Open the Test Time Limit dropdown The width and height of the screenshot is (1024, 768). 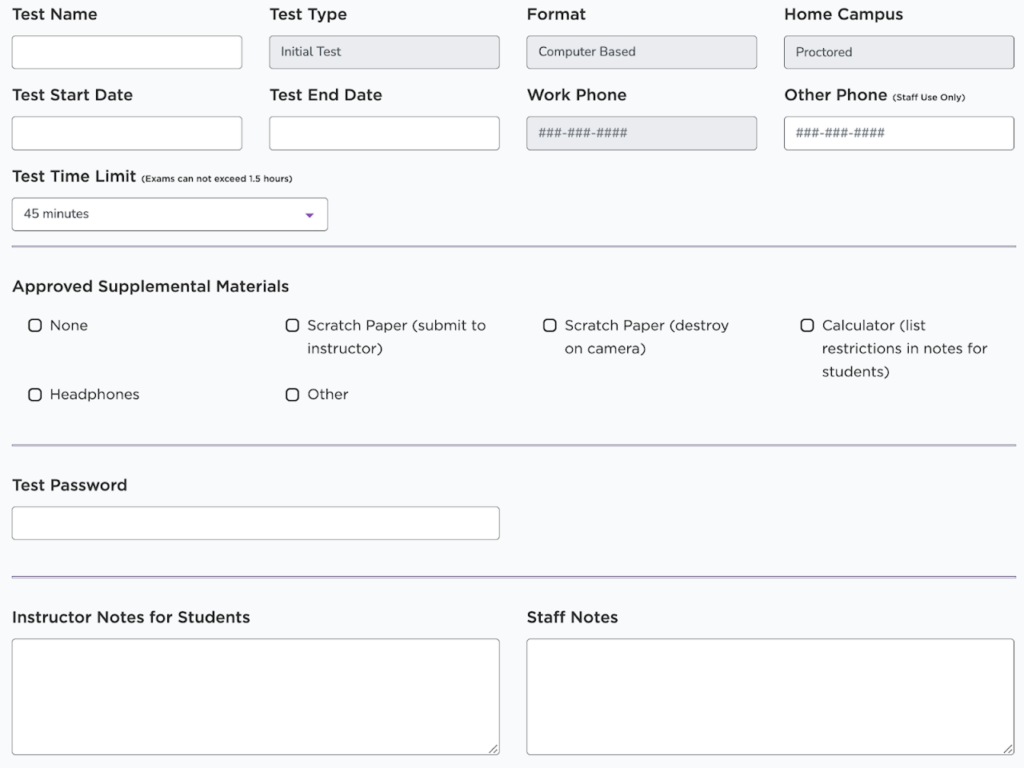(169, 214)
